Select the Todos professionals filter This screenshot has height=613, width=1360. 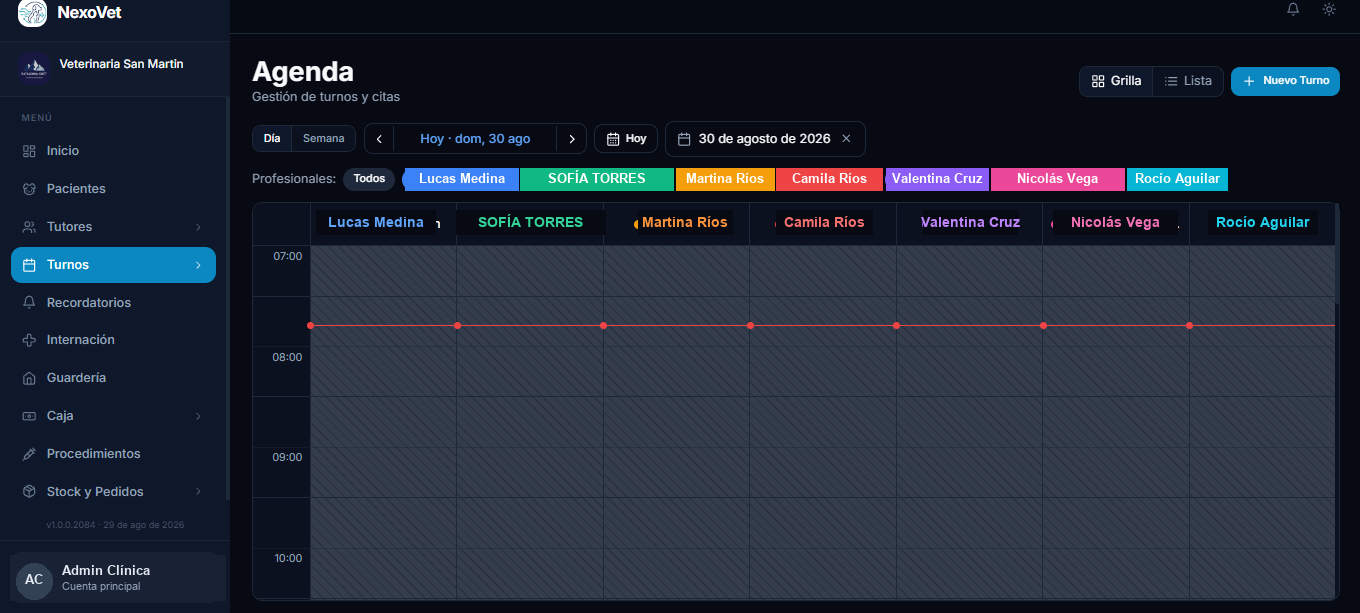pyautogui.click(x=369, y=179)
